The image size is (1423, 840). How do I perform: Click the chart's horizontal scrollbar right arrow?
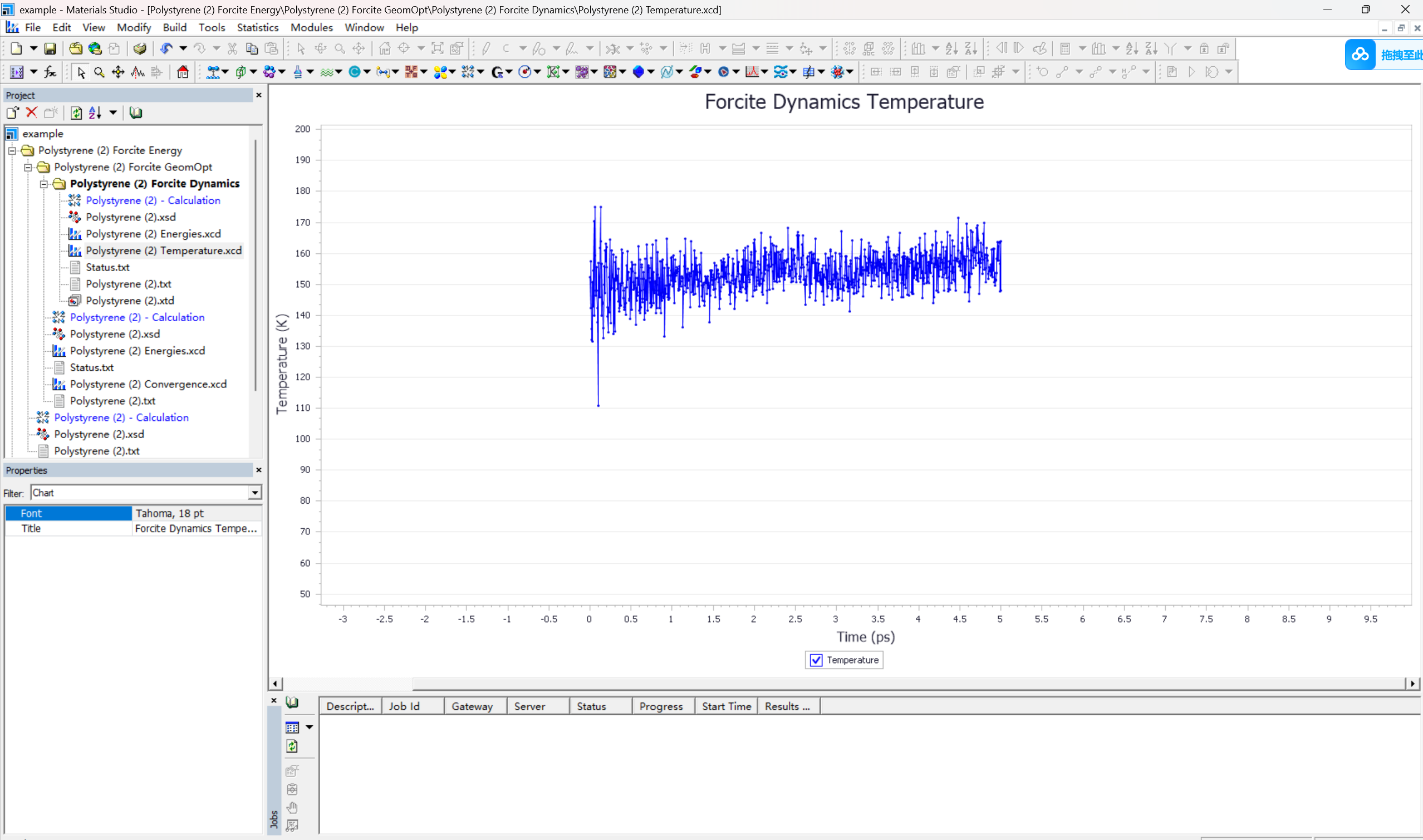coord(1412,684)
